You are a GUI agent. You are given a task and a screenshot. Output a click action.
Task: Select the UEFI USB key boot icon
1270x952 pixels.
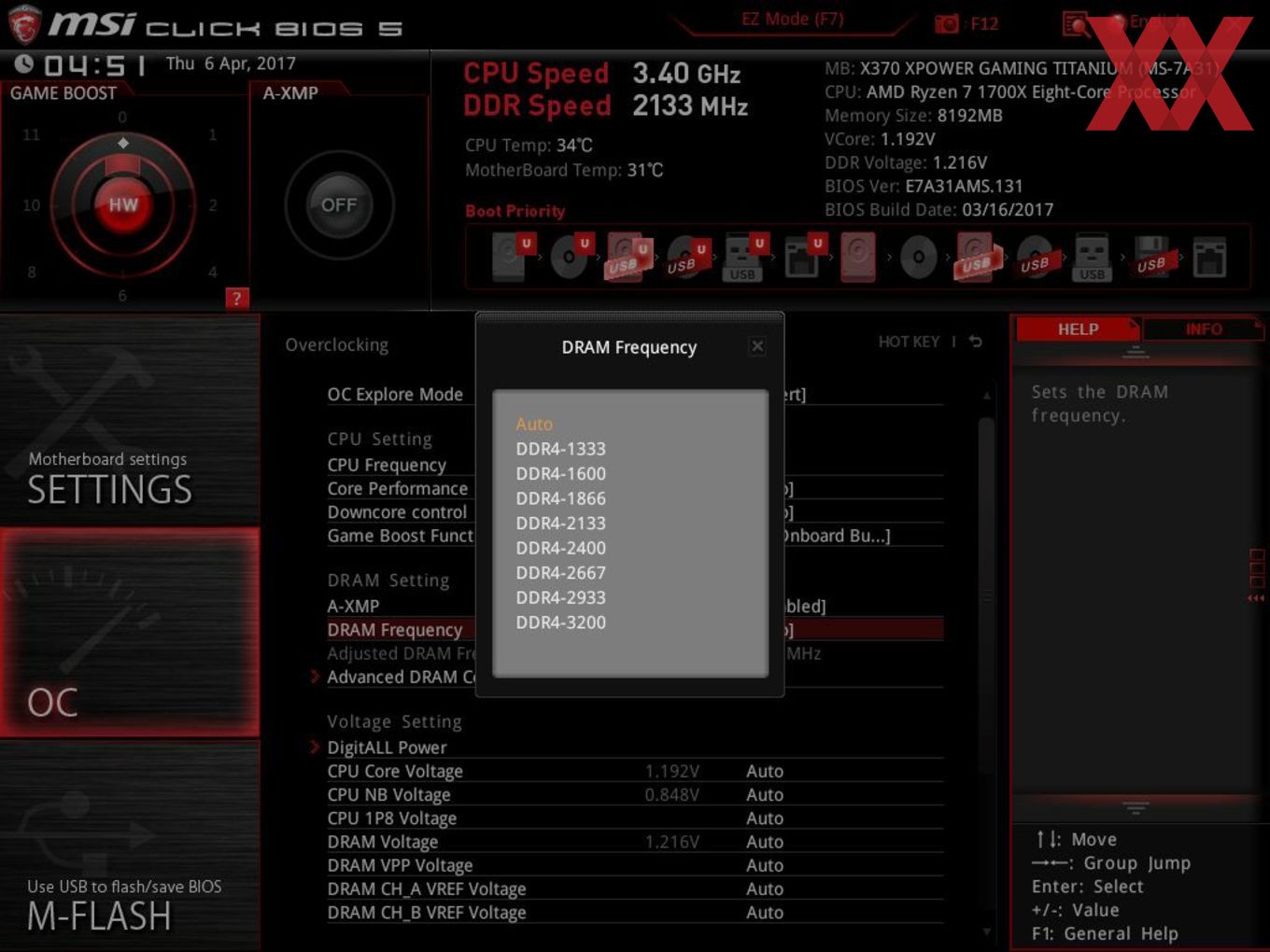pyautogui.click(x=744, y=258)
